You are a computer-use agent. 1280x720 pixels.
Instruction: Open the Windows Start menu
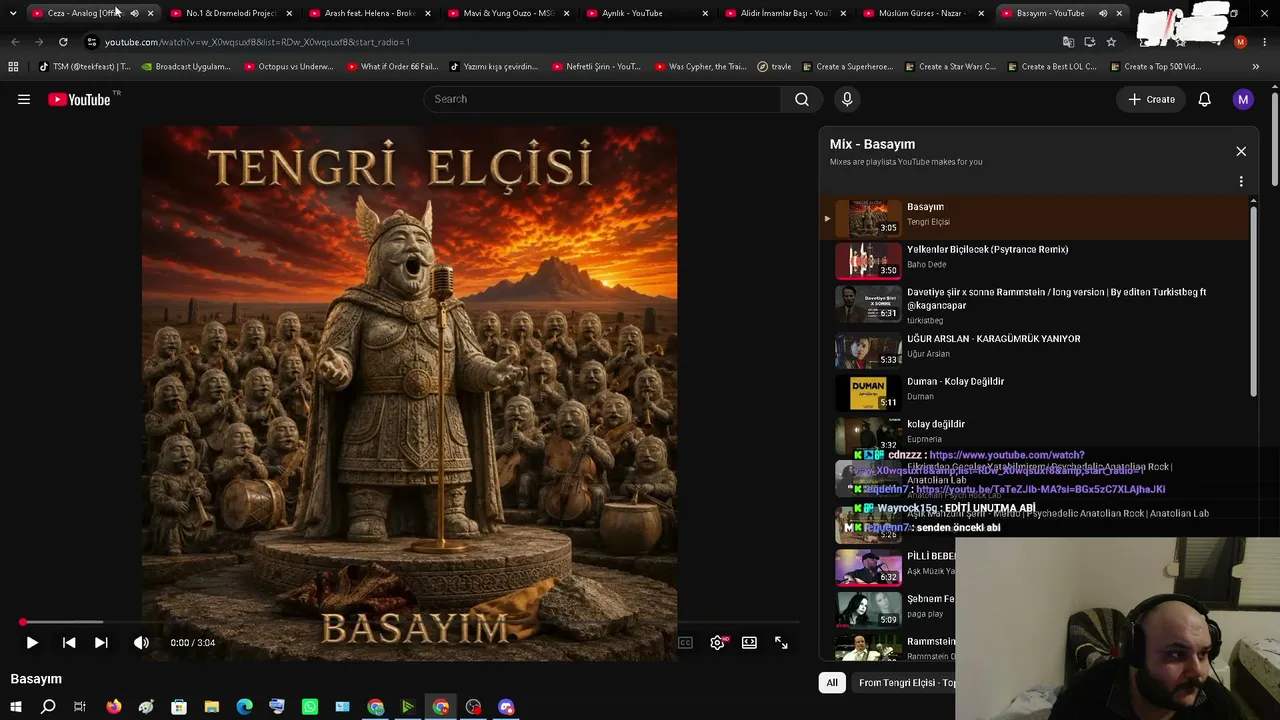(x=15, y=707)
